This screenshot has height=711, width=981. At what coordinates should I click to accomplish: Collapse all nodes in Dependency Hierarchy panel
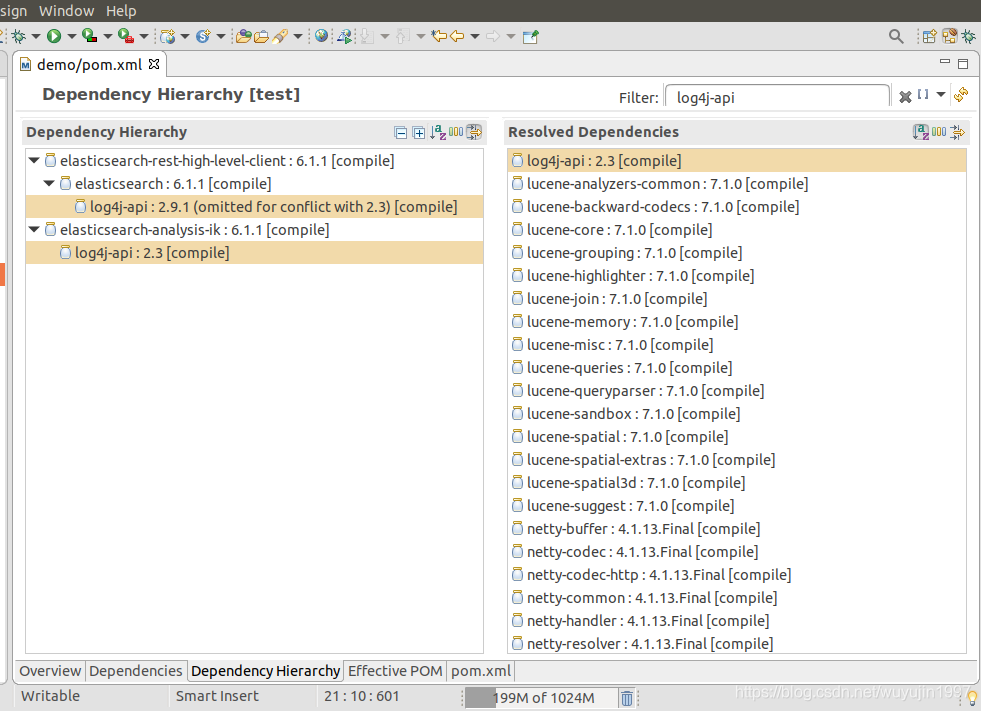(x=401, y=132)
